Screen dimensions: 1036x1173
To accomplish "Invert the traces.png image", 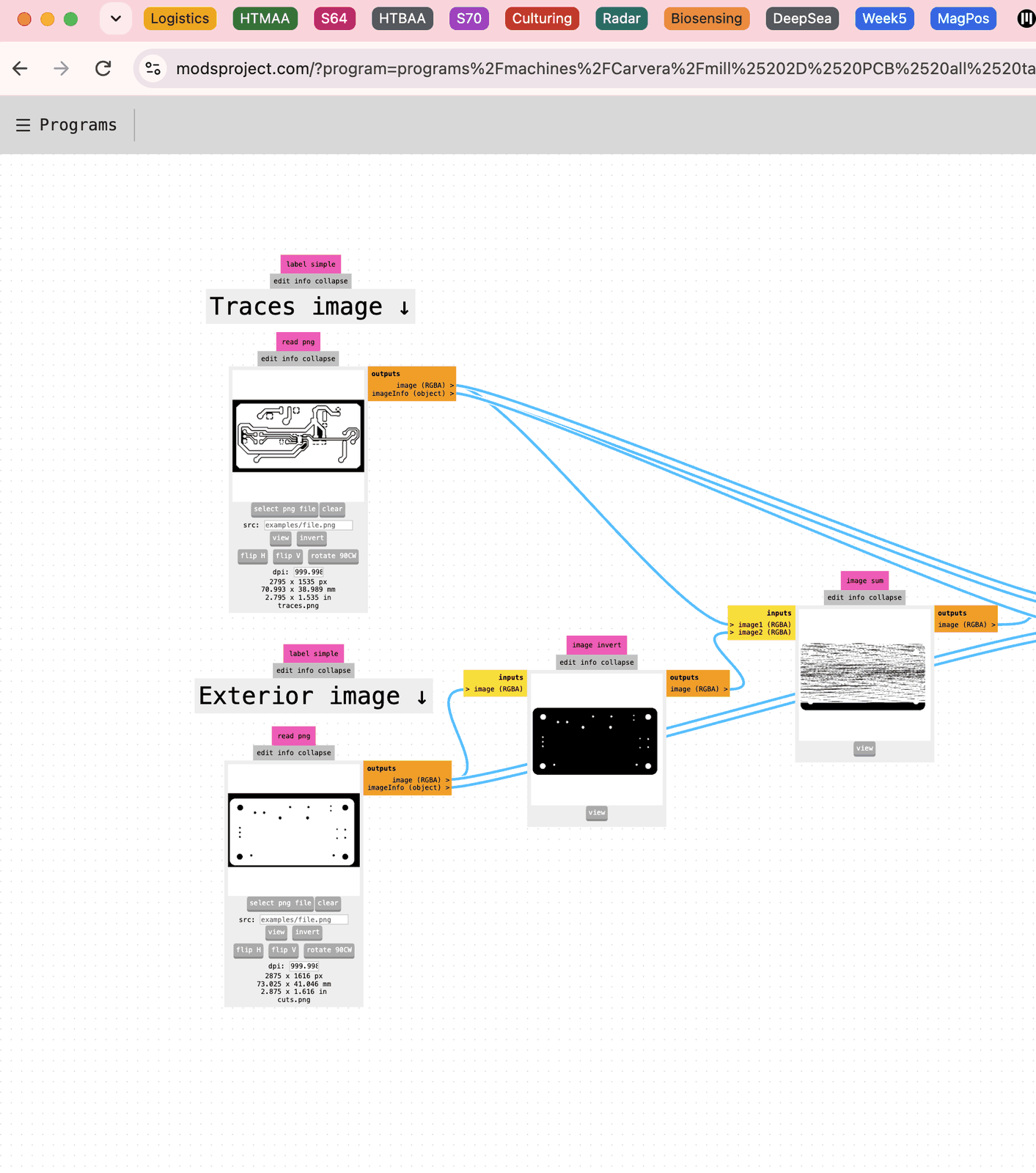I will point(312,538).
